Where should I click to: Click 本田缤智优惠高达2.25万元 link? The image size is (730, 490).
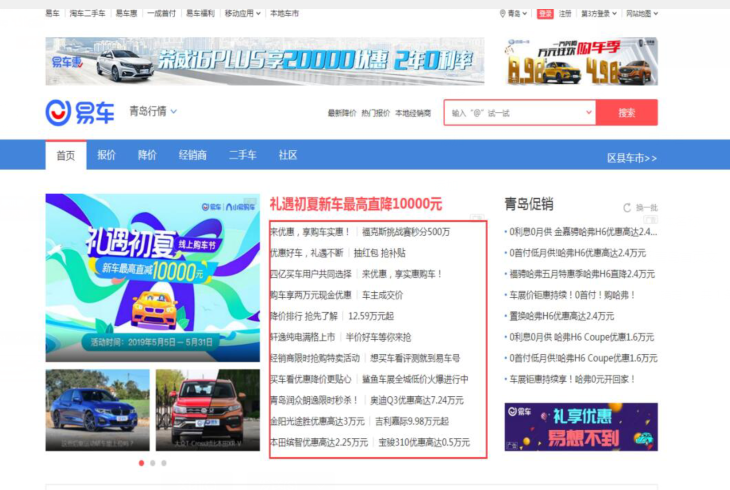[319, 442]
